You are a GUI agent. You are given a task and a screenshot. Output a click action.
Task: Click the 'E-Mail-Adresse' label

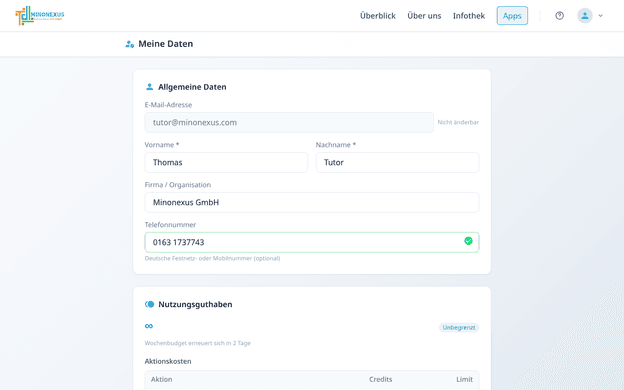[x=168, y=105]
